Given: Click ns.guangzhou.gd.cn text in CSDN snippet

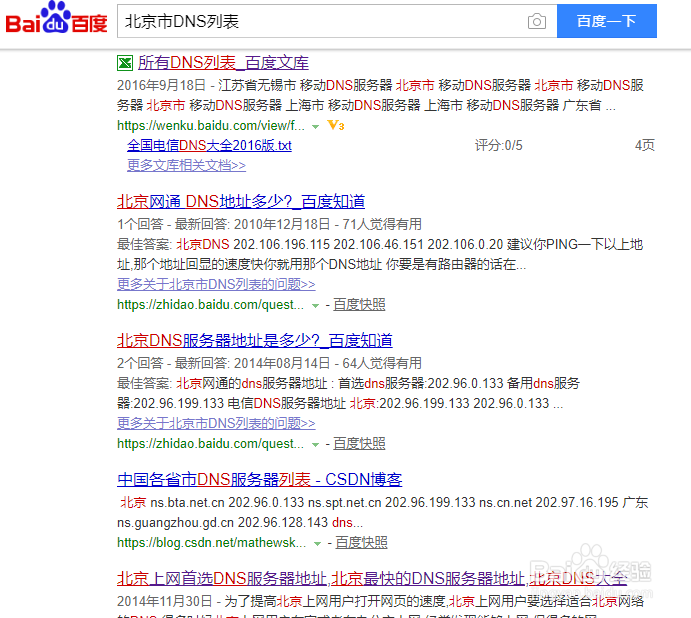Looking at the screenshot, I should tap(175, 523).
